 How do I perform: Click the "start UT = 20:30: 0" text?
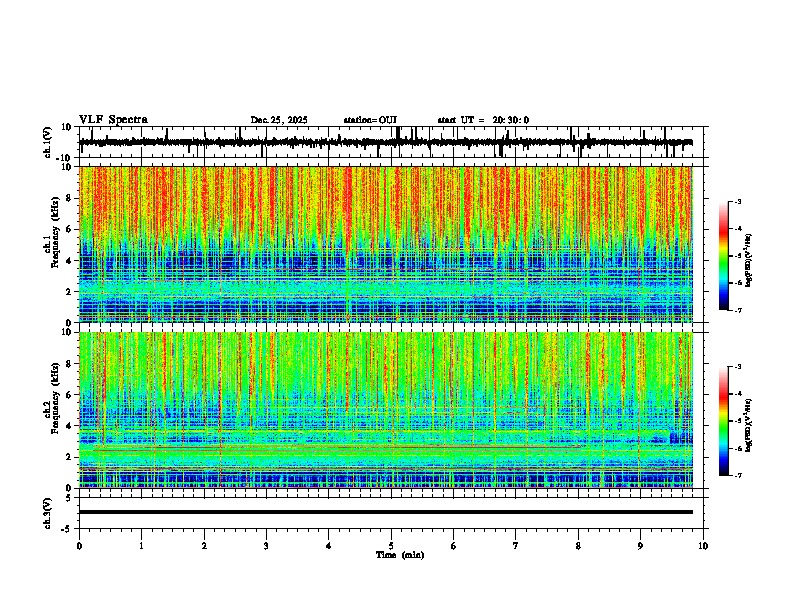pos(483,120)
